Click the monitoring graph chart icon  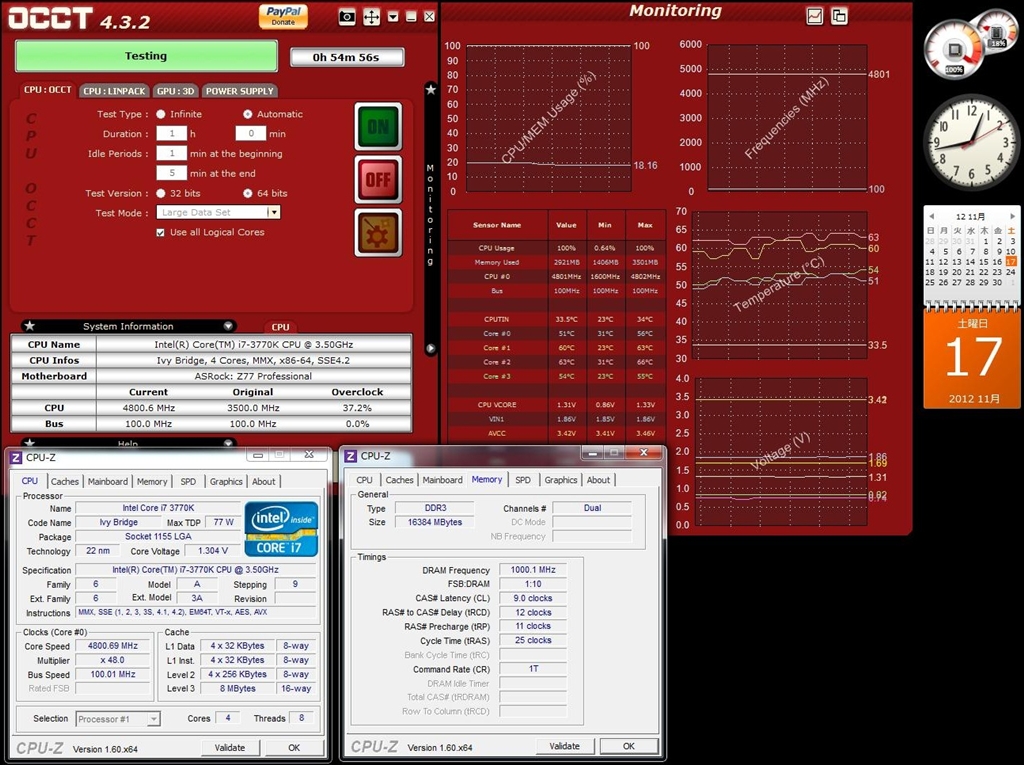pyautogui.click(x=815, y=16)
